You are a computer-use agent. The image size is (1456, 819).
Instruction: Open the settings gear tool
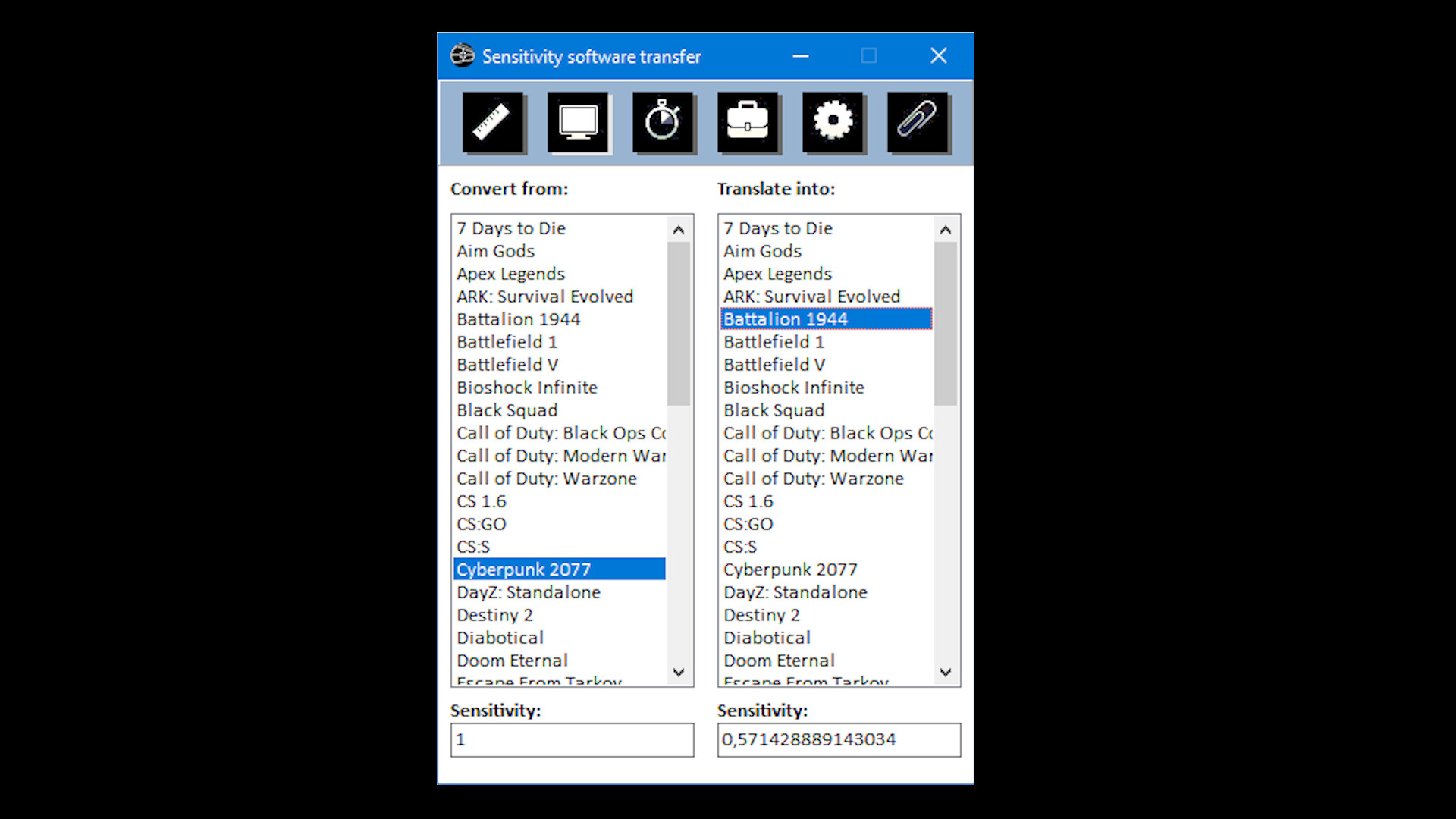point(833,121)
